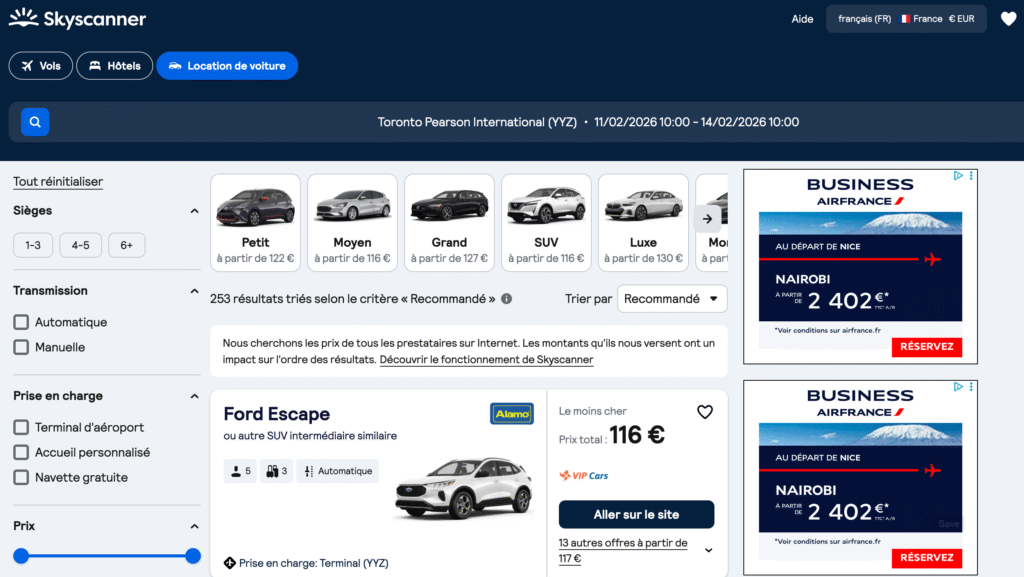Click the Alamo supplier logo

click(512, 414)
